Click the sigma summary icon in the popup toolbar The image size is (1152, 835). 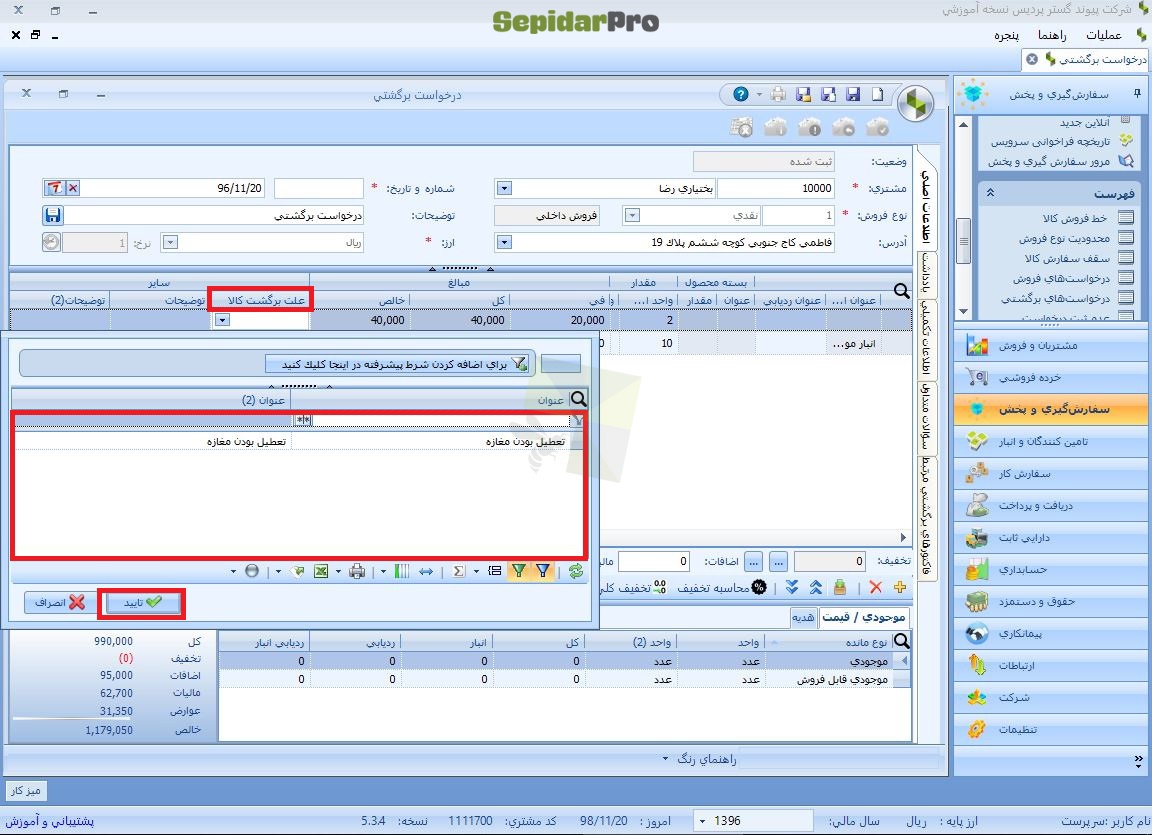pos(459,571)
